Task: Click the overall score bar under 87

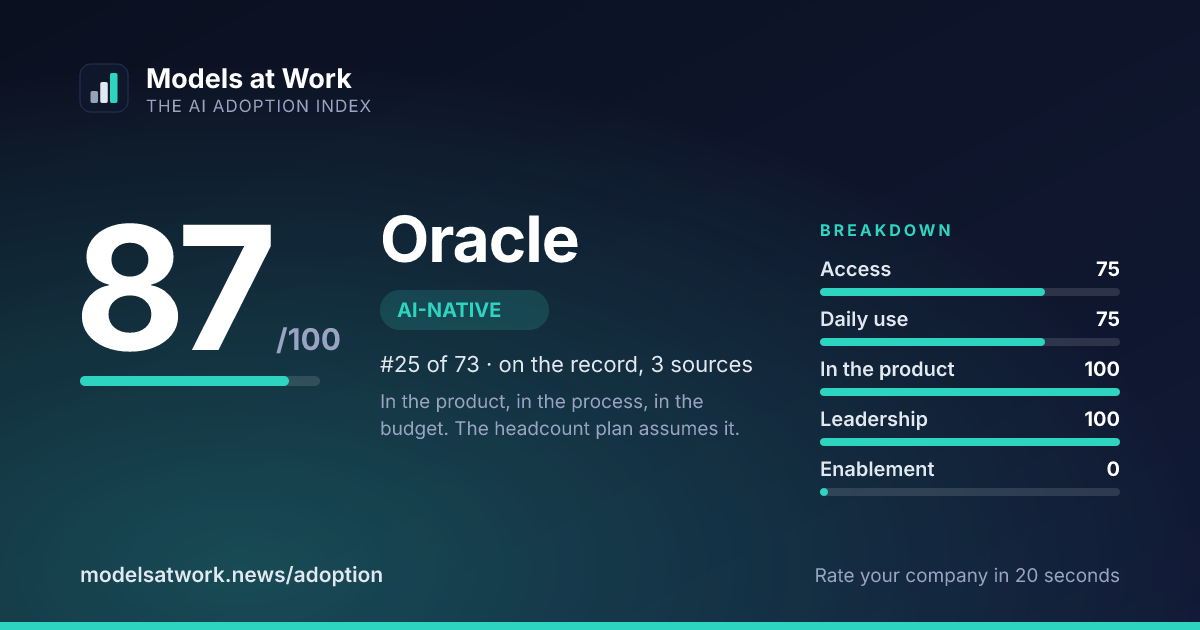Action: (x=200, y=381)
